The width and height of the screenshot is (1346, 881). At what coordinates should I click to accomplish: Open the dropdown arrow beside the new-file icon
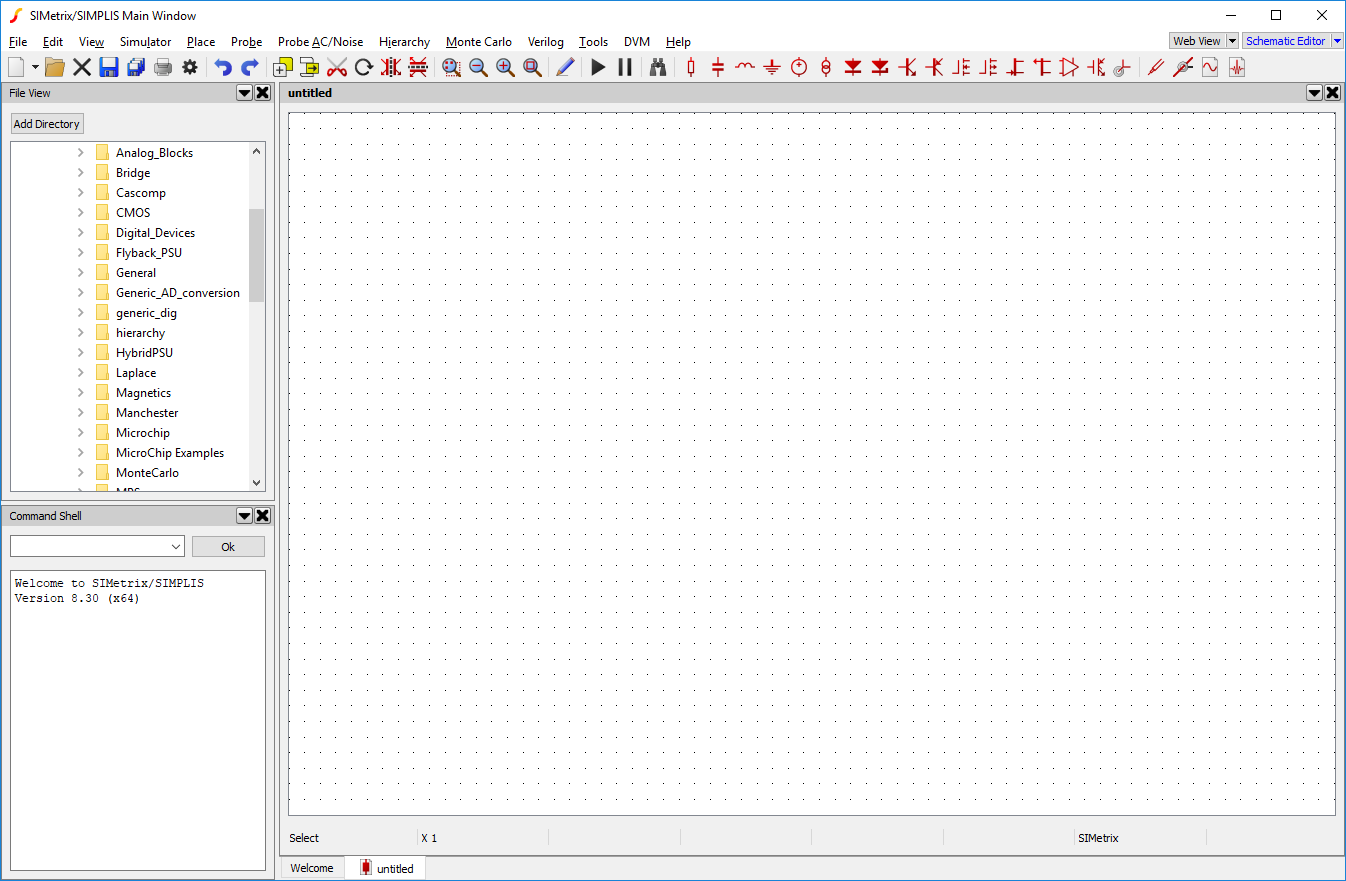coord(35,67)
